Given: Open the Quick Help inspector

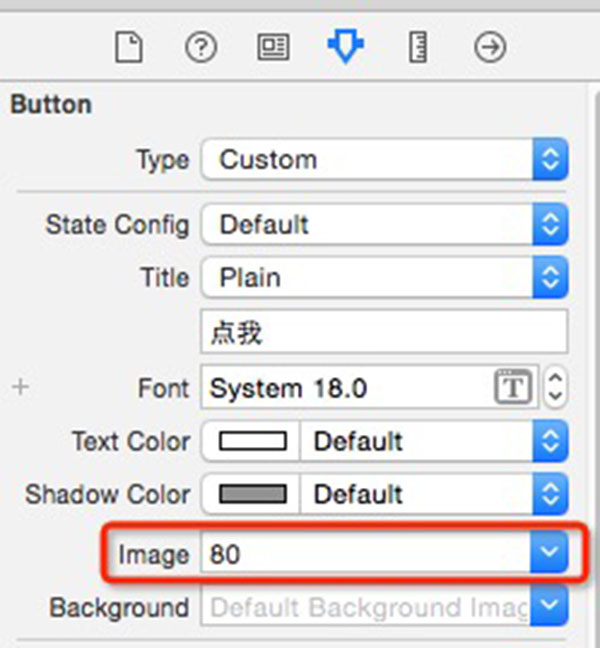Looking at the screenshot, I should pos(201,47).
